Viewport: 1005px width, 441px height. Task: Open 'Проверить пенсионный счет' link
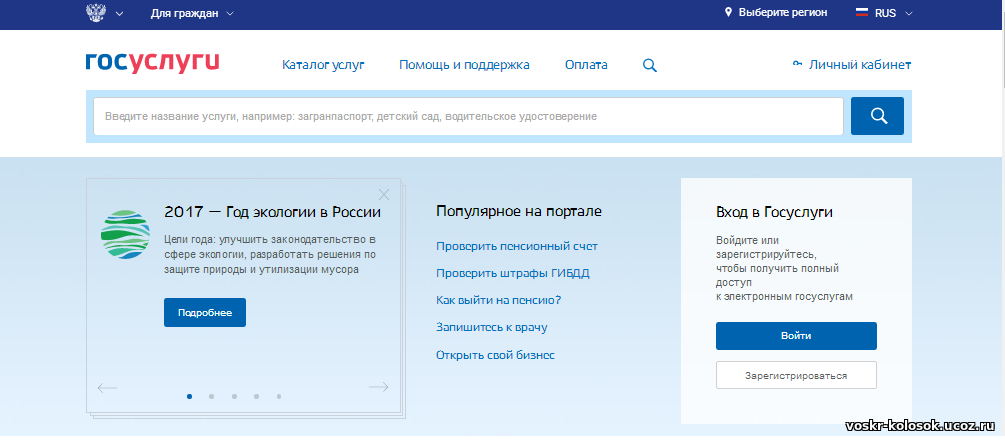point(517,246)
